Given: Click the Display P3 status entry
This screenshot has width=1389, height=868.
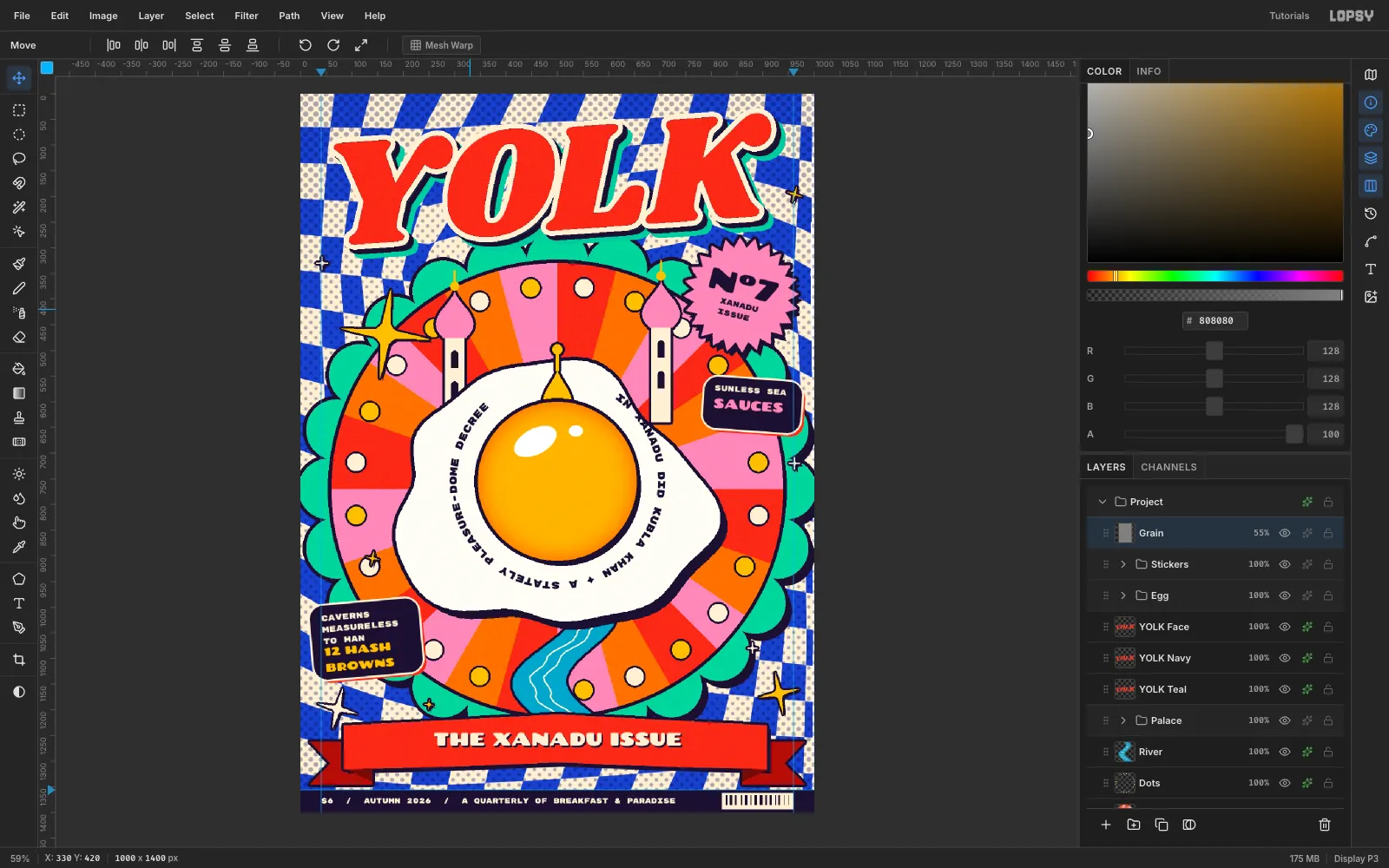Looking at the screenshot, I should point(1356,858).
